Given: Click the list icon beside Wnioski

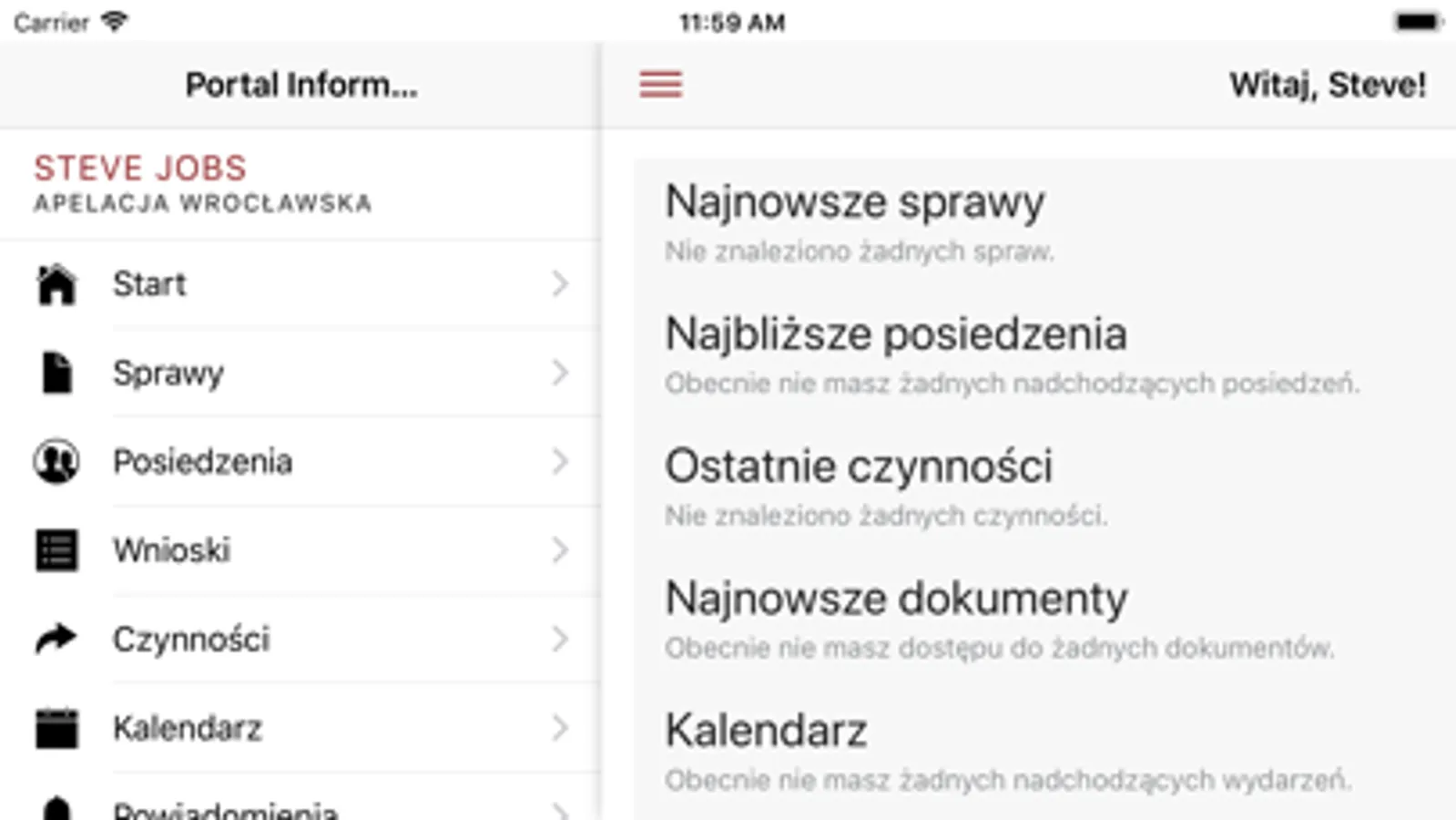Looking at the screenshot, I should tap(56, 550).
